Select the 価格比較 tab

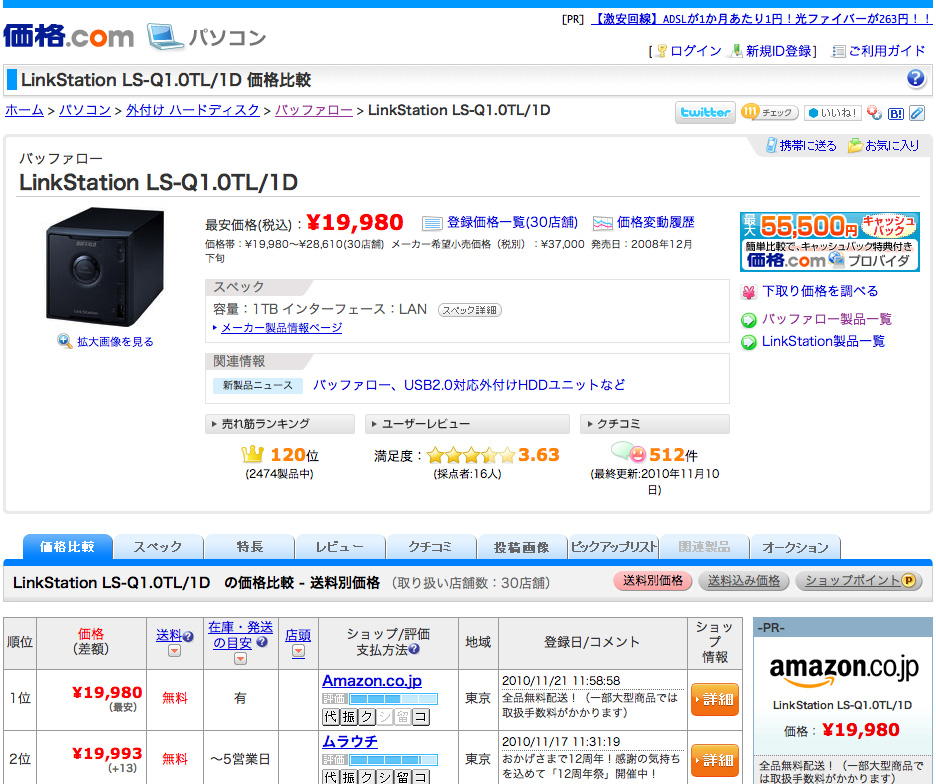click(67, 547)
